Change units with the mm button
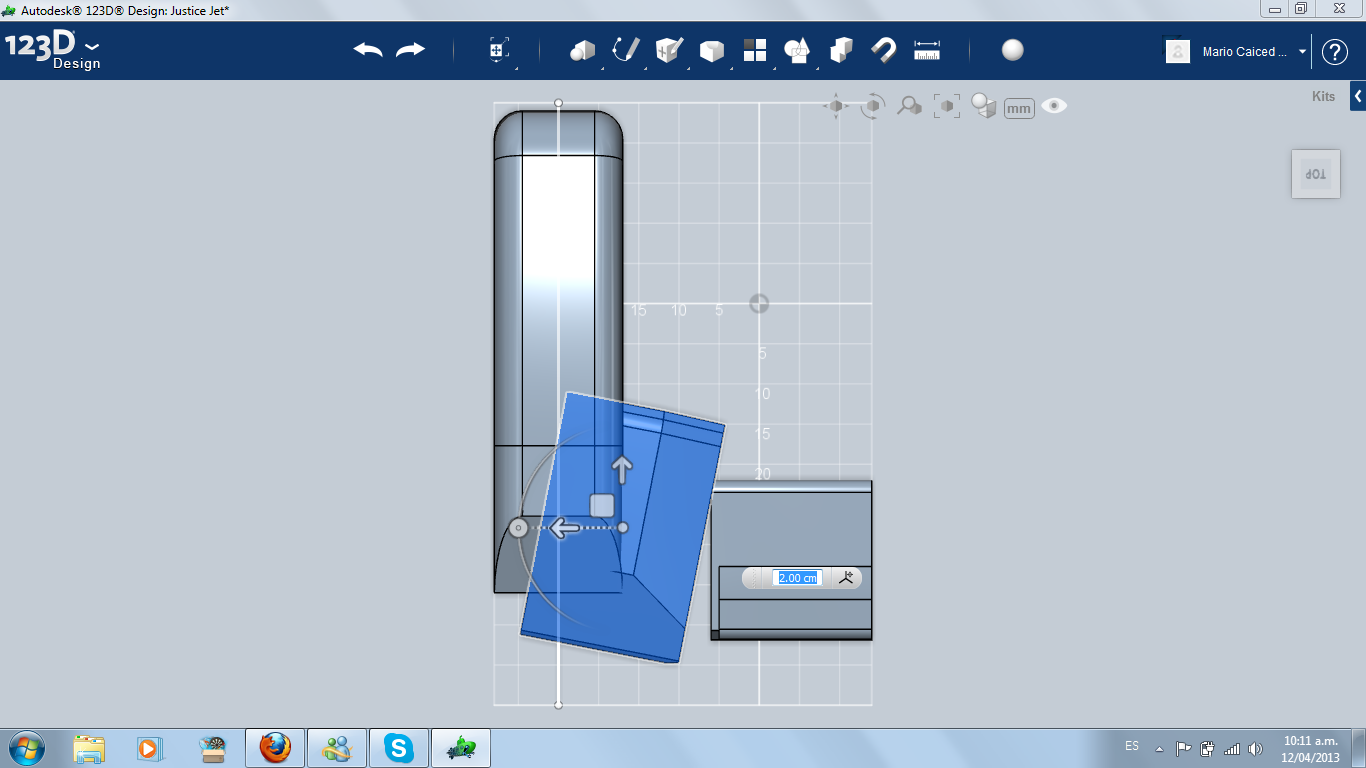This screenshot has width=1366, height=768. coord(1019,108)
